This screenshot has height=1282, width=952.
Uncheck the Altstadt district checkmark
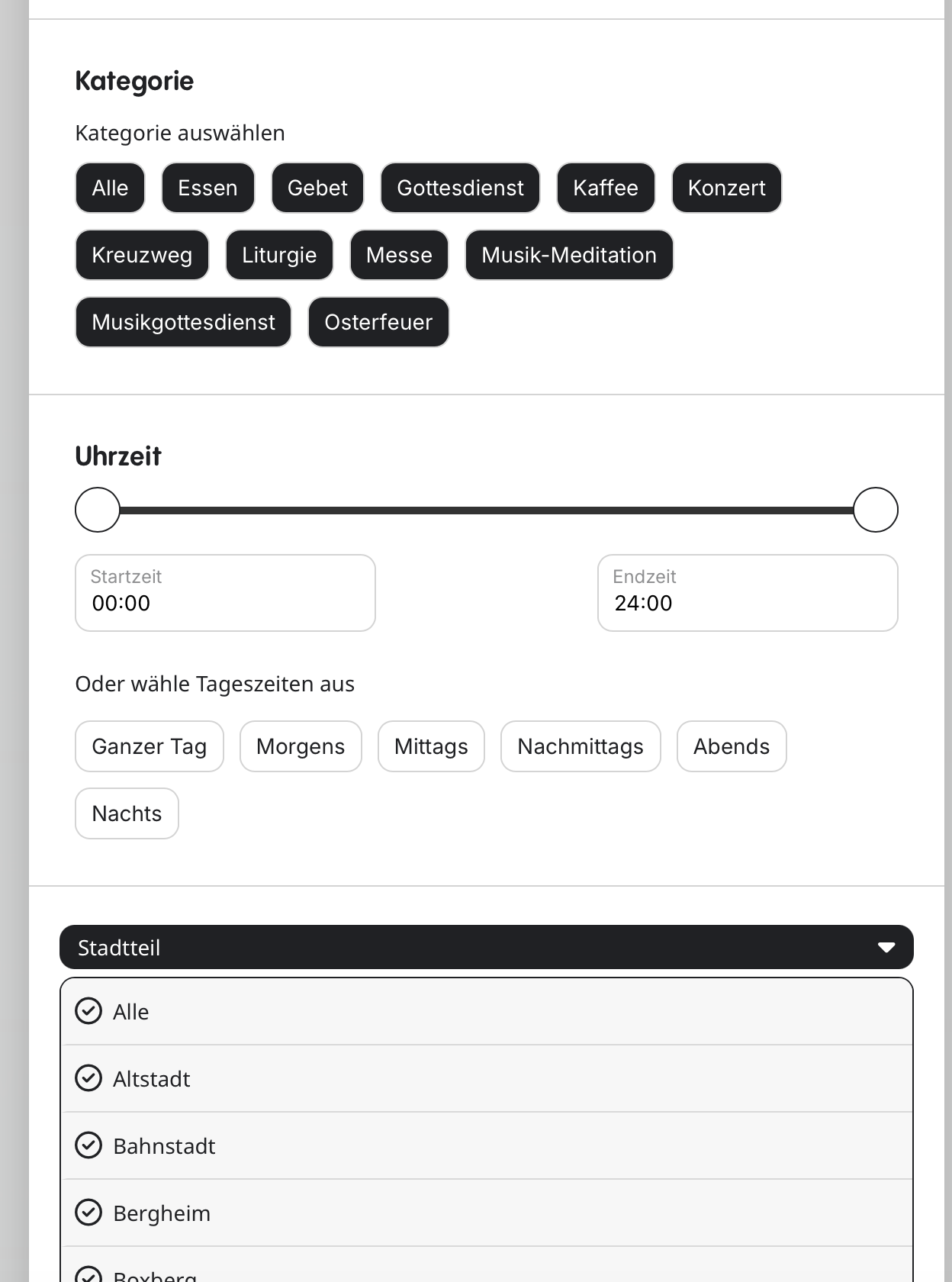point(88,1078)
